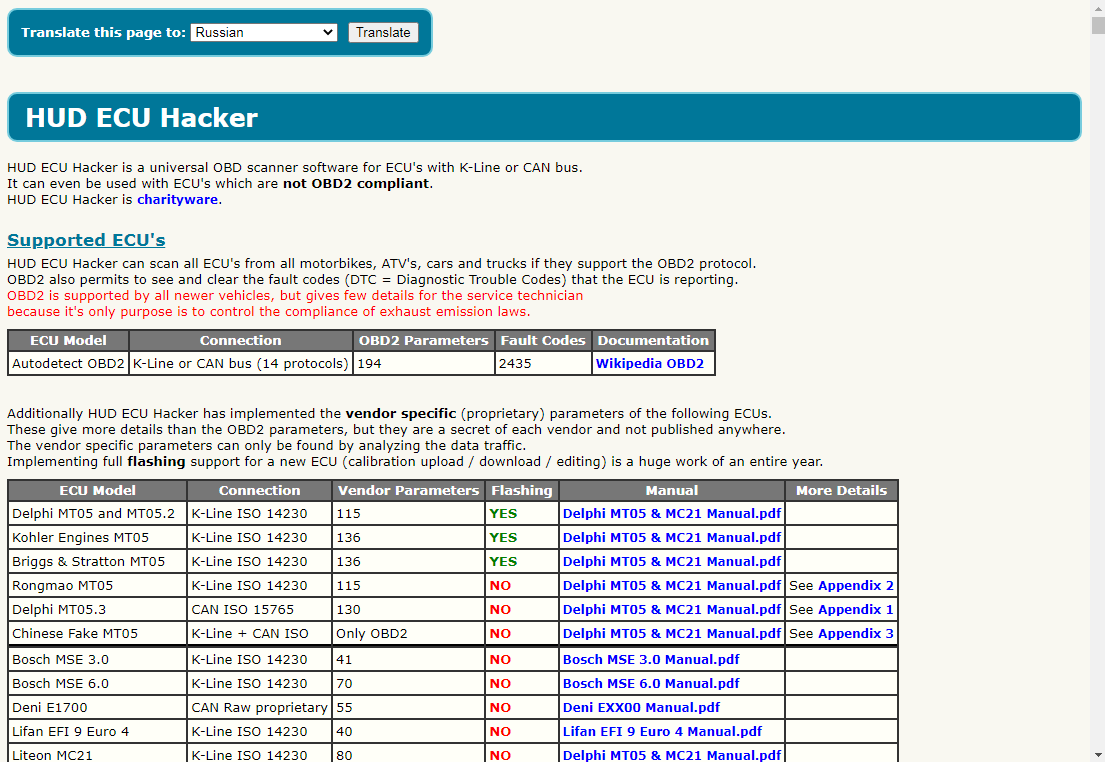
Task: Click the '55' vendor parameters cell
Action: tap(409, 708)
